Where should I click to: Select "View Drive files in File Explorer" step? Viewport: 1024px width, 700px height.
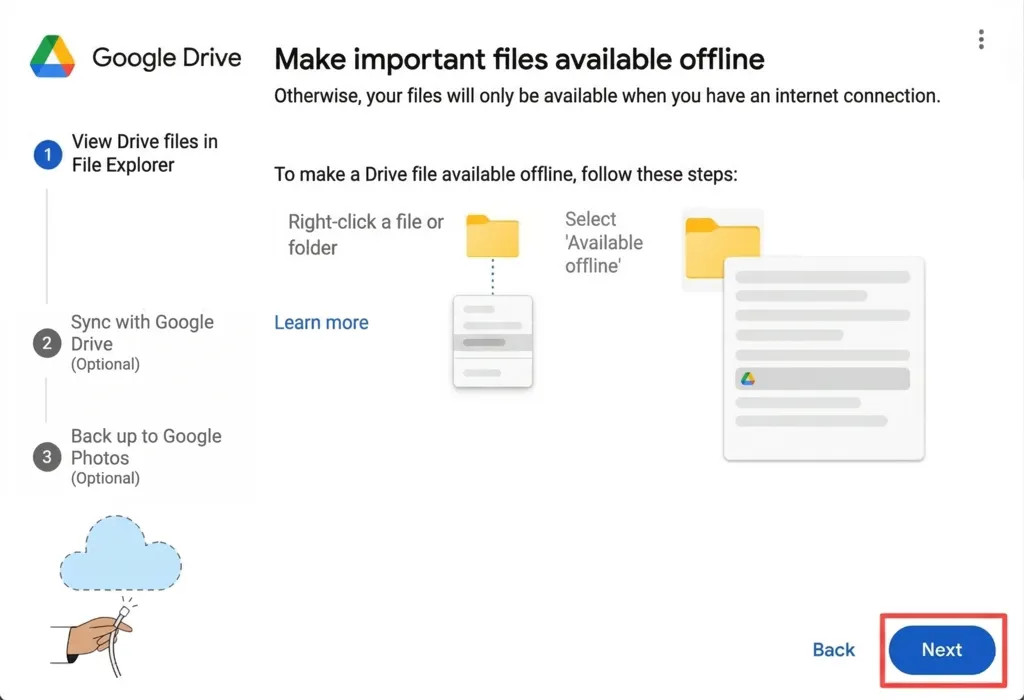click(x=144, y=154)
